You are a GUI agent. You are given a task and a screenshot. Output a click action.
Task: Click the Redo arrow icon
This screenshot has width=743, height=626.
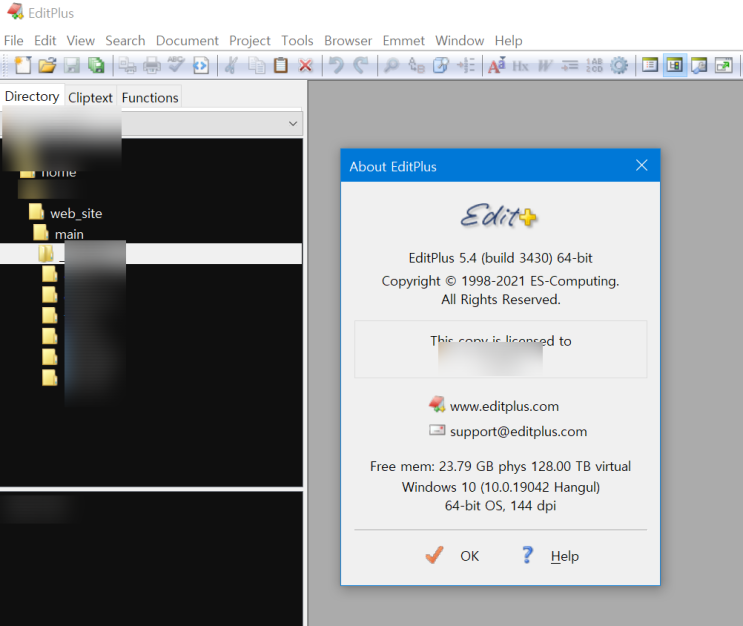pos(361,65)
